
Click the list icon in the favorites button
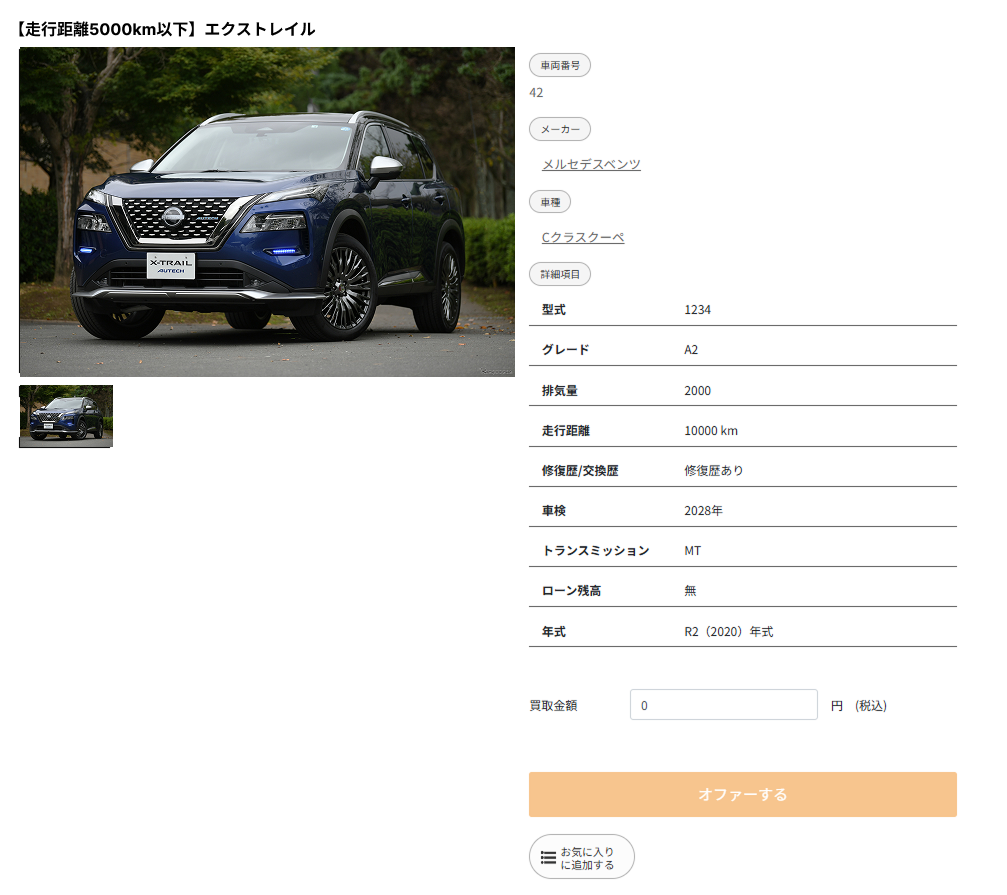click(x=548, y=857)
